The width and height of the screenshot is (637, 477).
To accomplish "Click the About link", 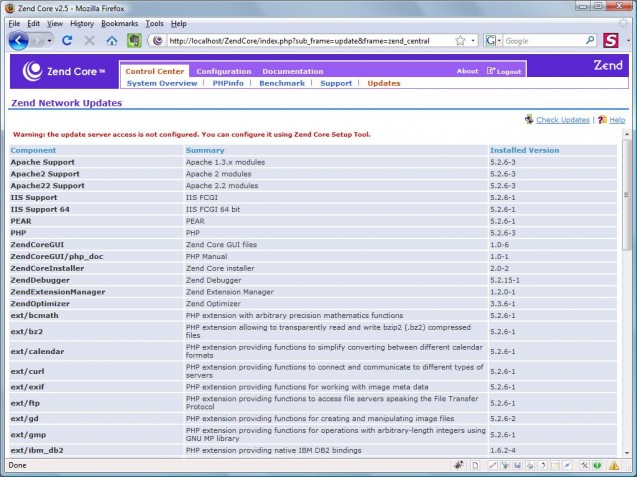I will (467, 71).
